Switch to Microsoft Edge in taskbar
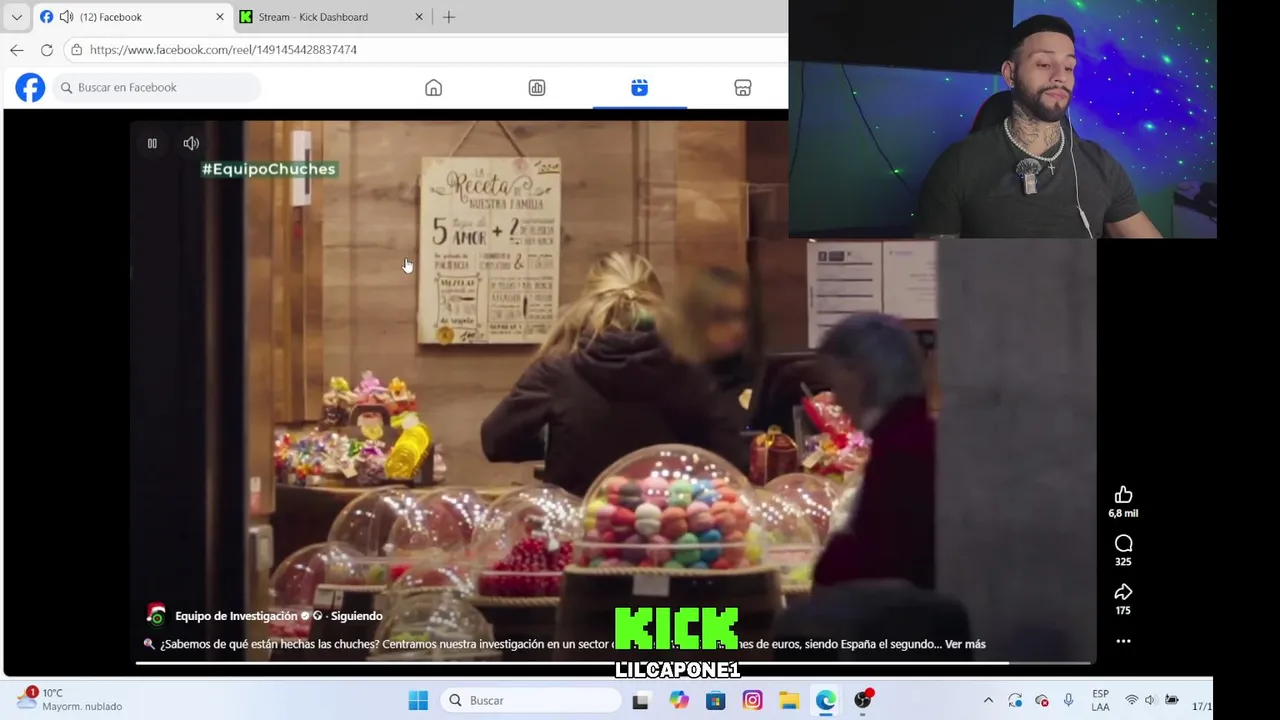Viewport: 1280px width, 720px height. [x=825, y=700]
